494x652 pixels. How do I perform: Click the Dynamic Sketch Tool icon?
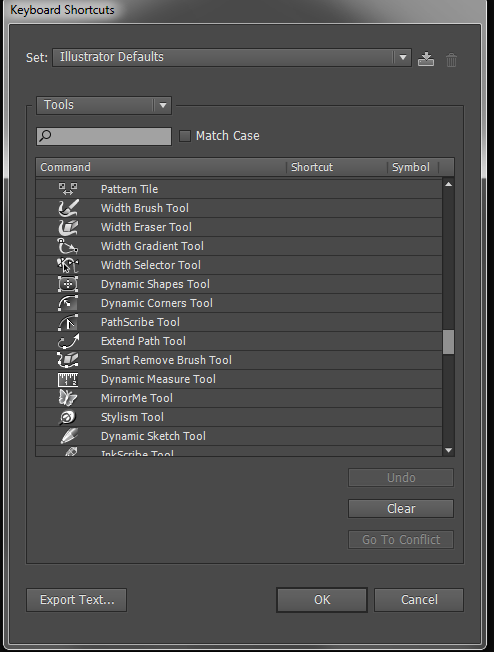click(69, 436)
